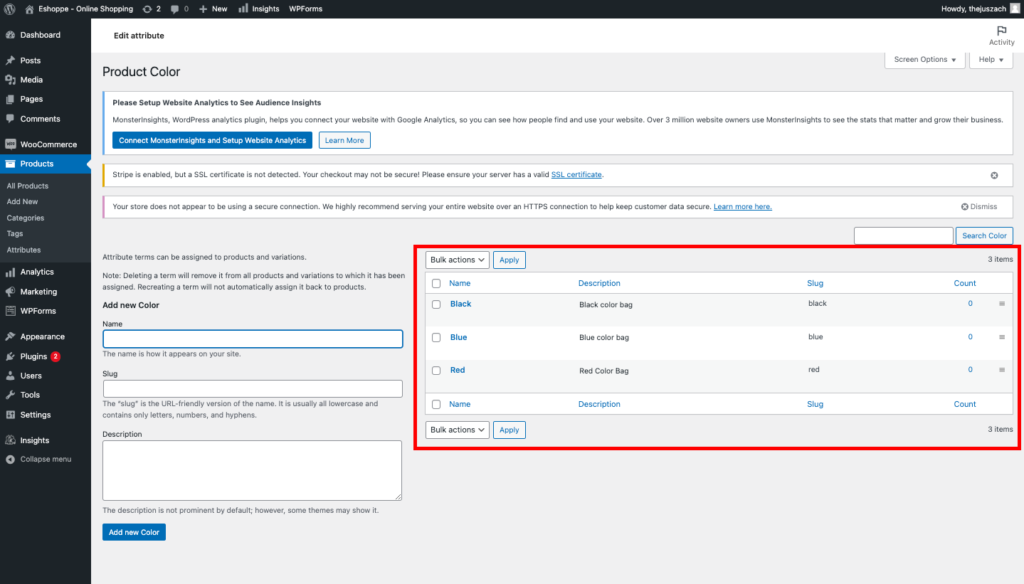Open Add New under Products
Screen dimensions: 1024x584
coord(22,202)
